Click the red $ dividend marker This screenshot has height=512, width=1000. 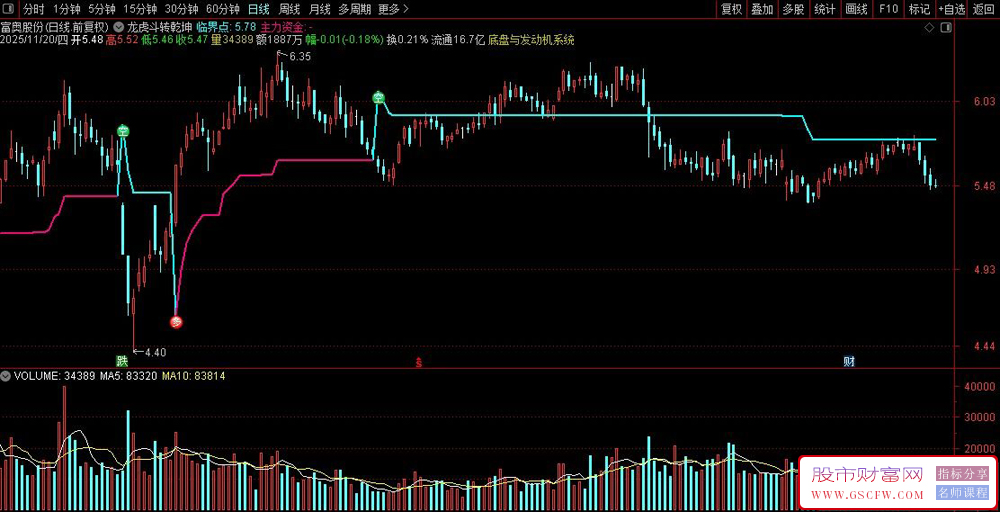(x=419, y=362)
